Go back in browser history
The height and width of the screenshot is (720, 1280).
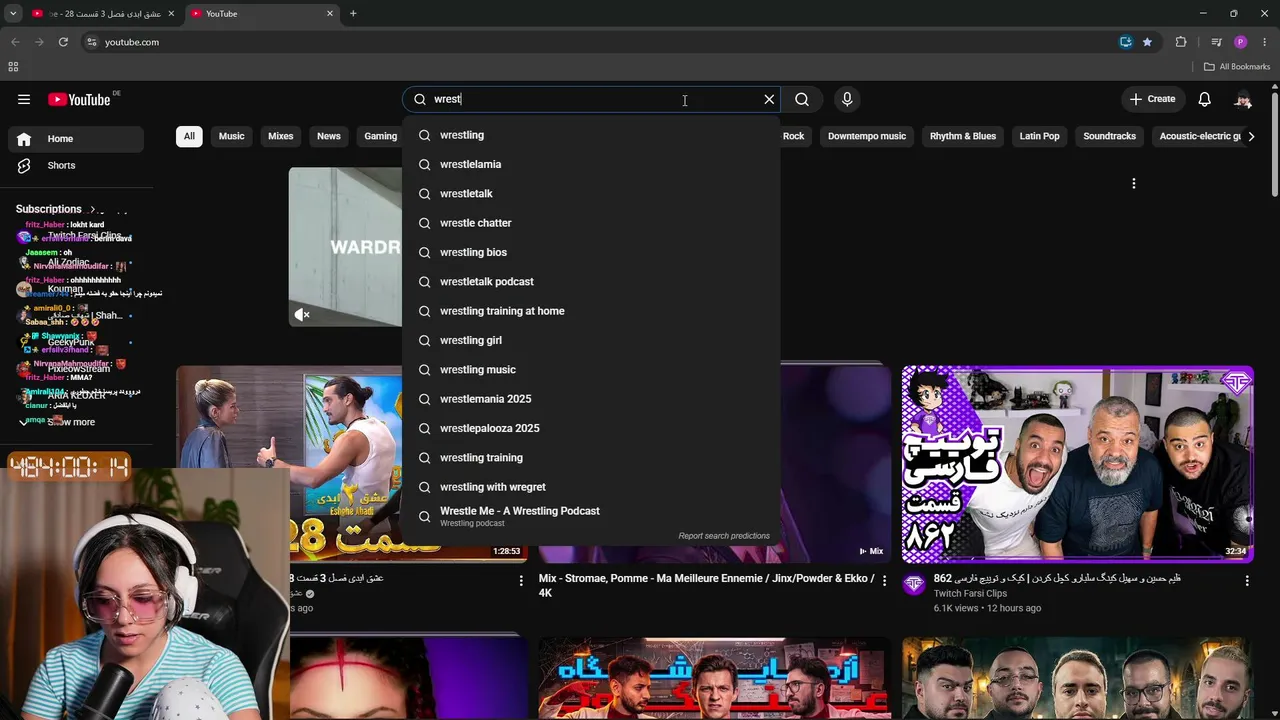[15, 42]
